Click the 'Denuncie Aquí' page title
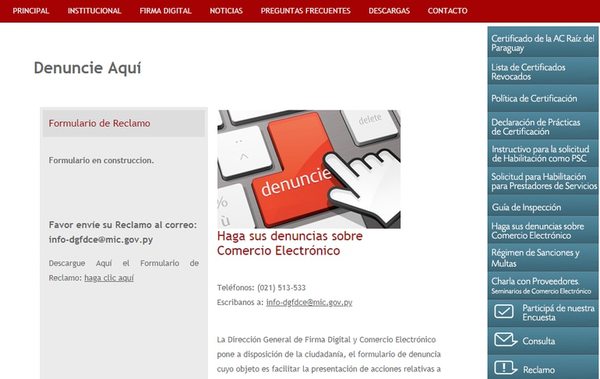Image resolution: width=600 pixels, height=379 pixels. [88, 68]
